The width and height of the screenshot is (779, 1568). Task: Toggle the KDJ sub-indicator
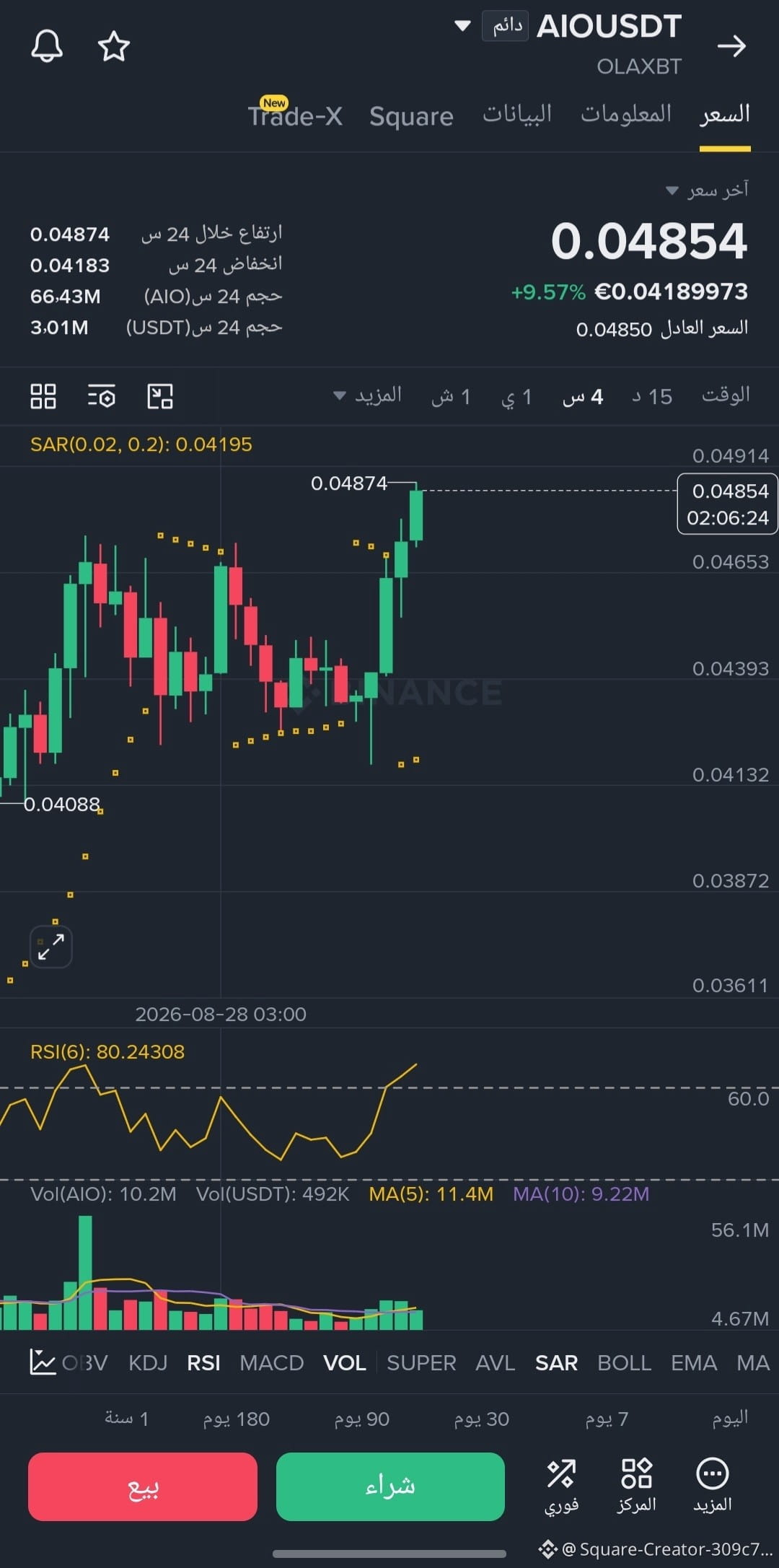[148, 1362]
